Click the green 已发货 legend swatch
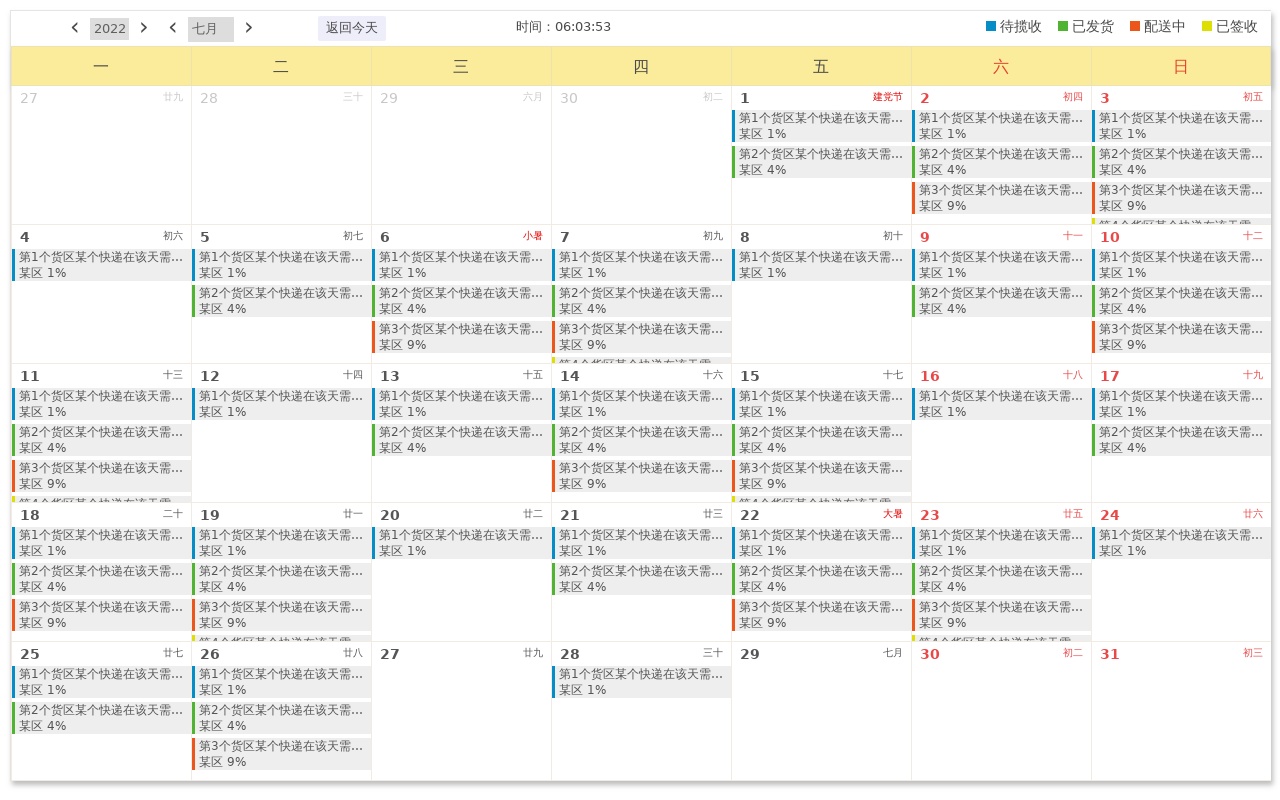Viewport: 1280px width, 800px height. pos(1063,27)
